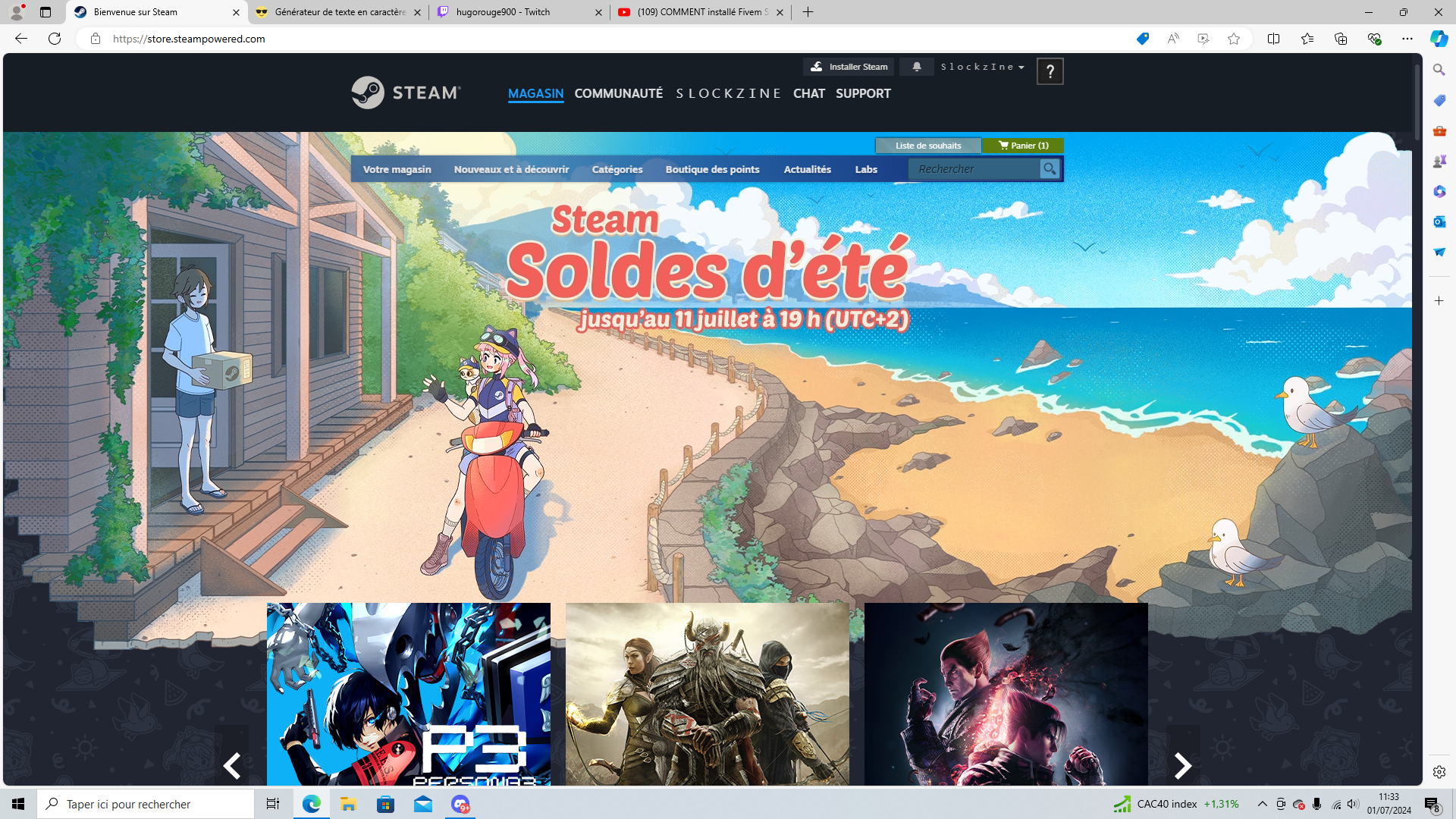Open Microsoft Store from the taskbar
Screen dimensions: 1456x819
(385, 804)
